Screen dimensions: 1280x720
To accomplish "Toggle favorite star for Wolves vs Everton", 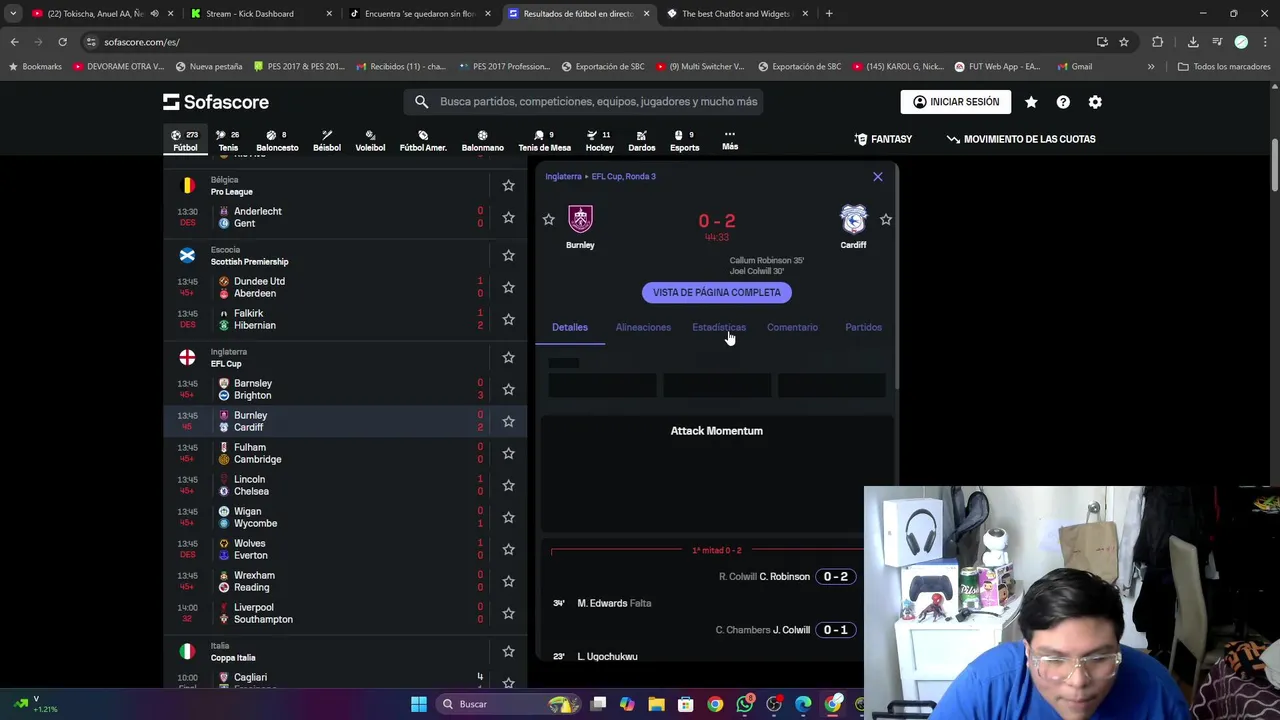I will [x=508, y=549].
